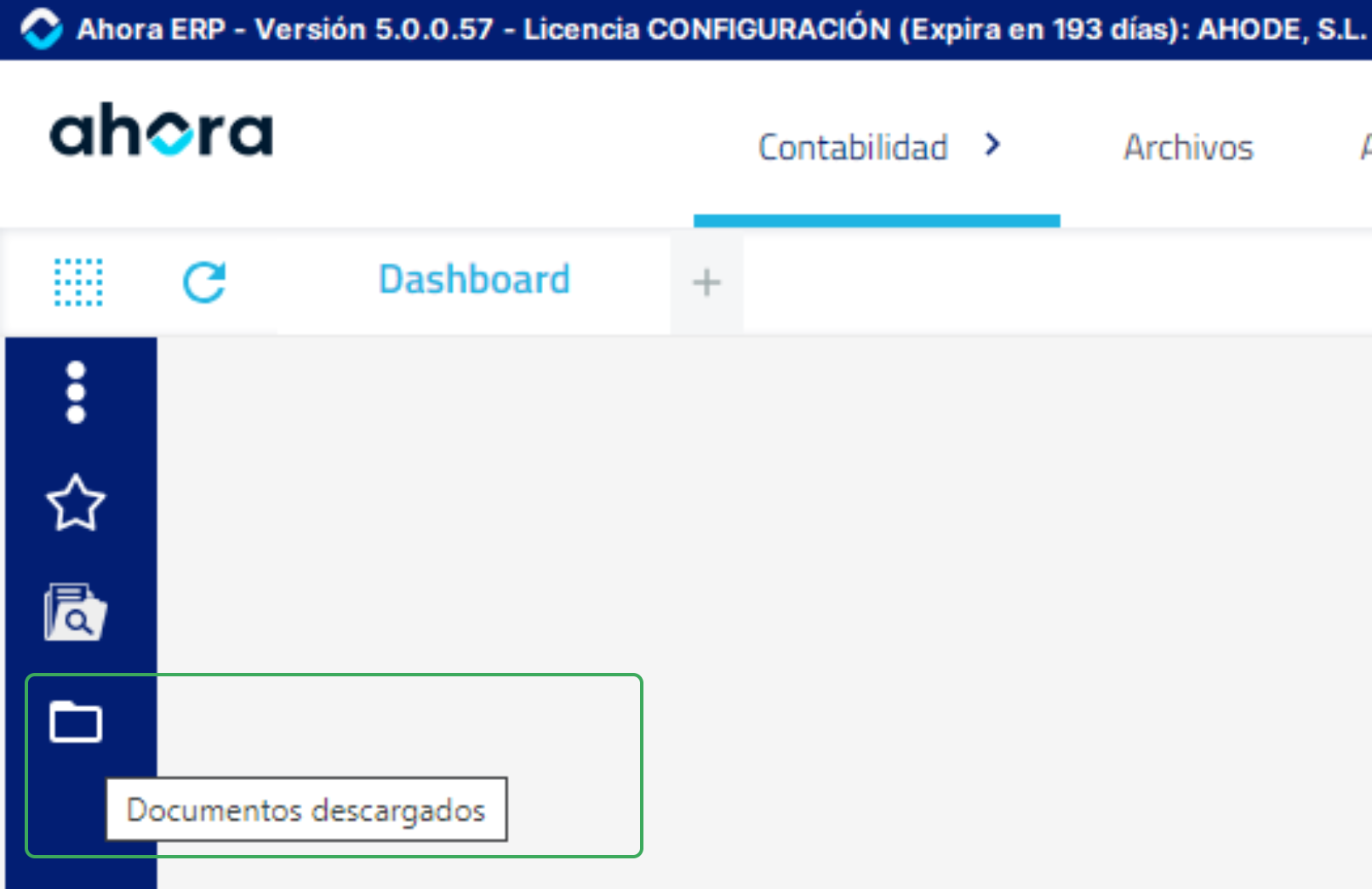Open the cut-off menu after Archivos

[1365, 147]
